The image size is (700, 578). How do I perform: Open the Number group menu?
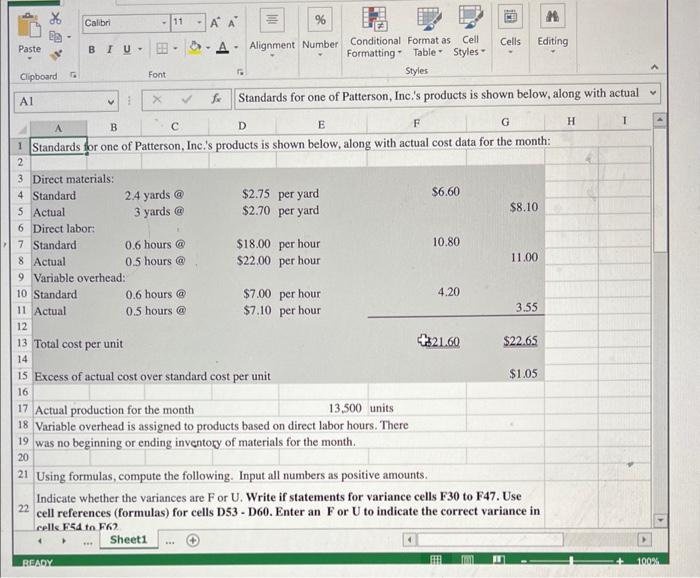pos(320,34)
